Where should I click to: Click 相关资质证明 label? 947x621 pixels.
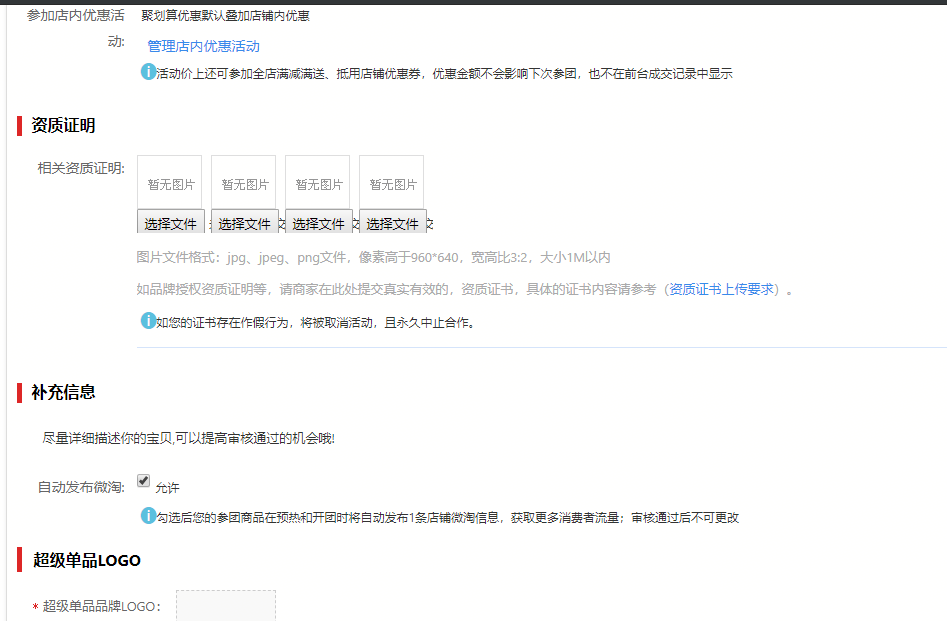coord(81,168)
